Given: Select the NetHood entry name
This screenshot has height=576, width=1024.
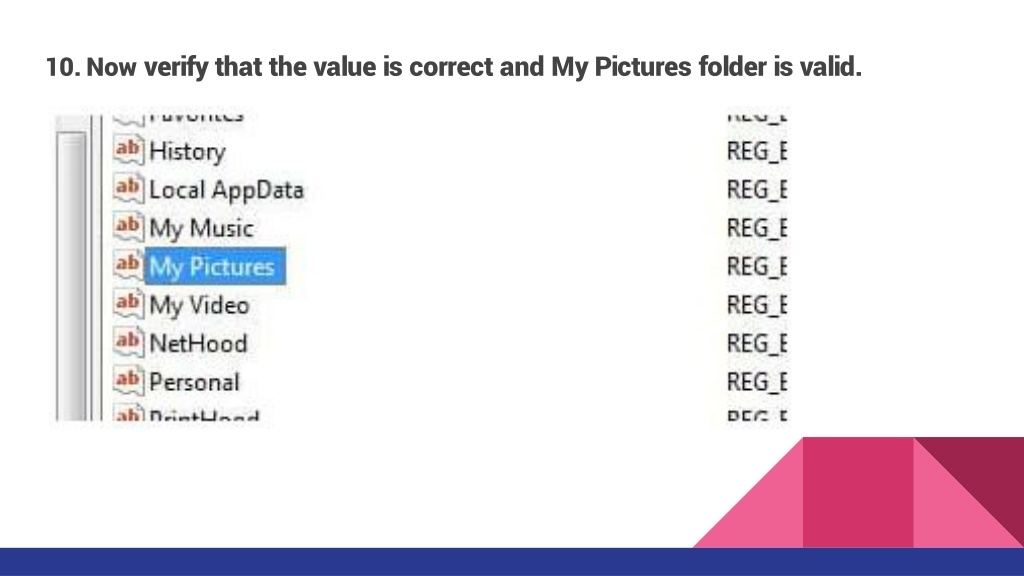Looking at the screenshot, I should click(x=199, y=344).
